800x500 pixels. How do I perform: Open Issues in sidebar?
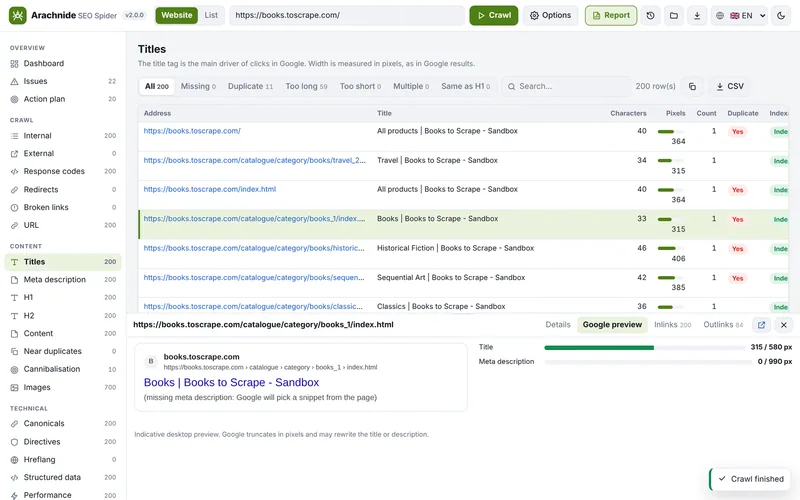coord(63,81)
